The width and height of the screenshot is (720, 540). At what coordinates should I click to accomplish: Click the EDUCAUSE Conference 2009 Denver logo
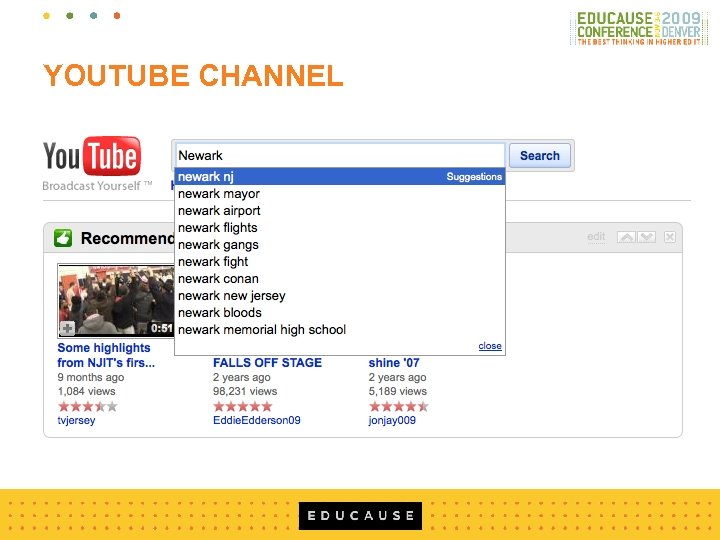[x=639, y=28]
